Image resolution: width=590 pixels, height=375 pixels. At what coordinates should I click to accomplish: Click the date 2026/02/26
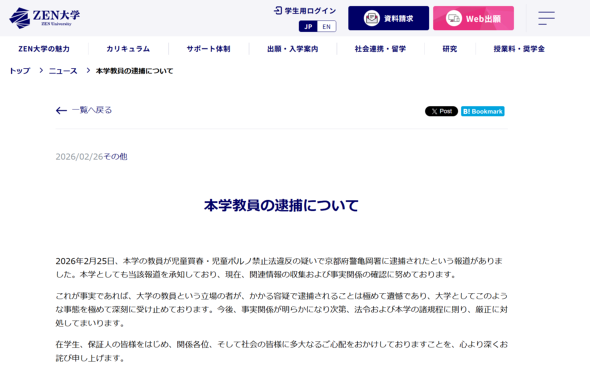coord(79,156)
